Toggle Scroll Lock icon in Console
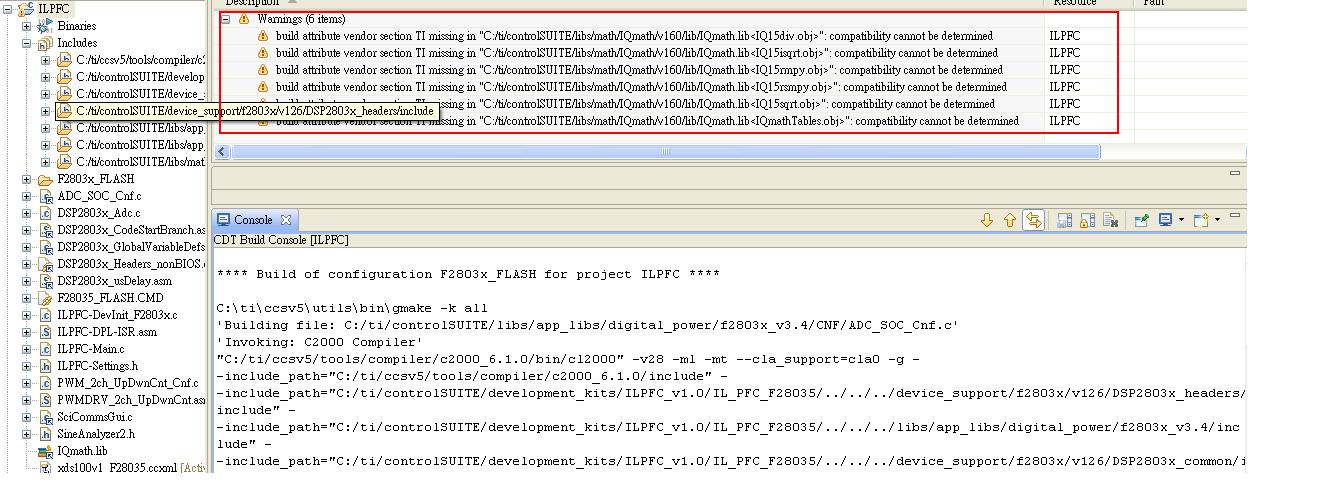Screen dimensions: 1317x483 coord(1087,220)
